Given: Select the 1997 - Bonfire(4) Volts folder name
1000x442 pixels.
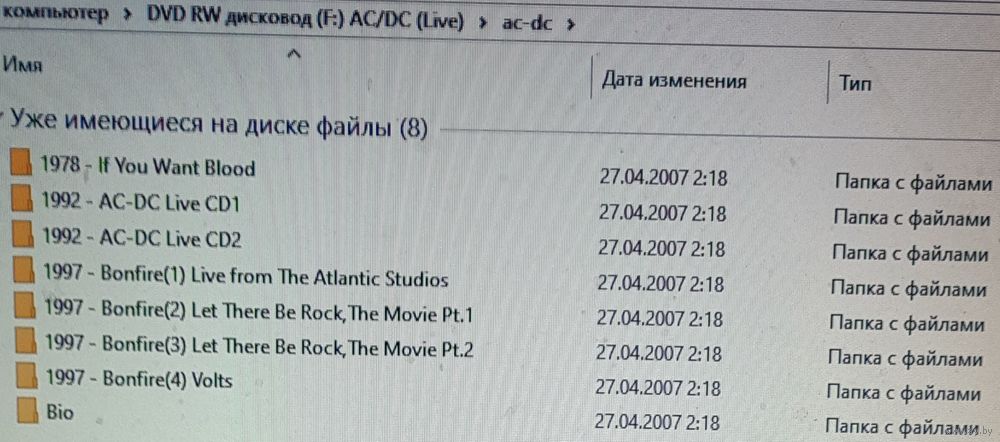Looking at the screenshot, I should point(139,379).
